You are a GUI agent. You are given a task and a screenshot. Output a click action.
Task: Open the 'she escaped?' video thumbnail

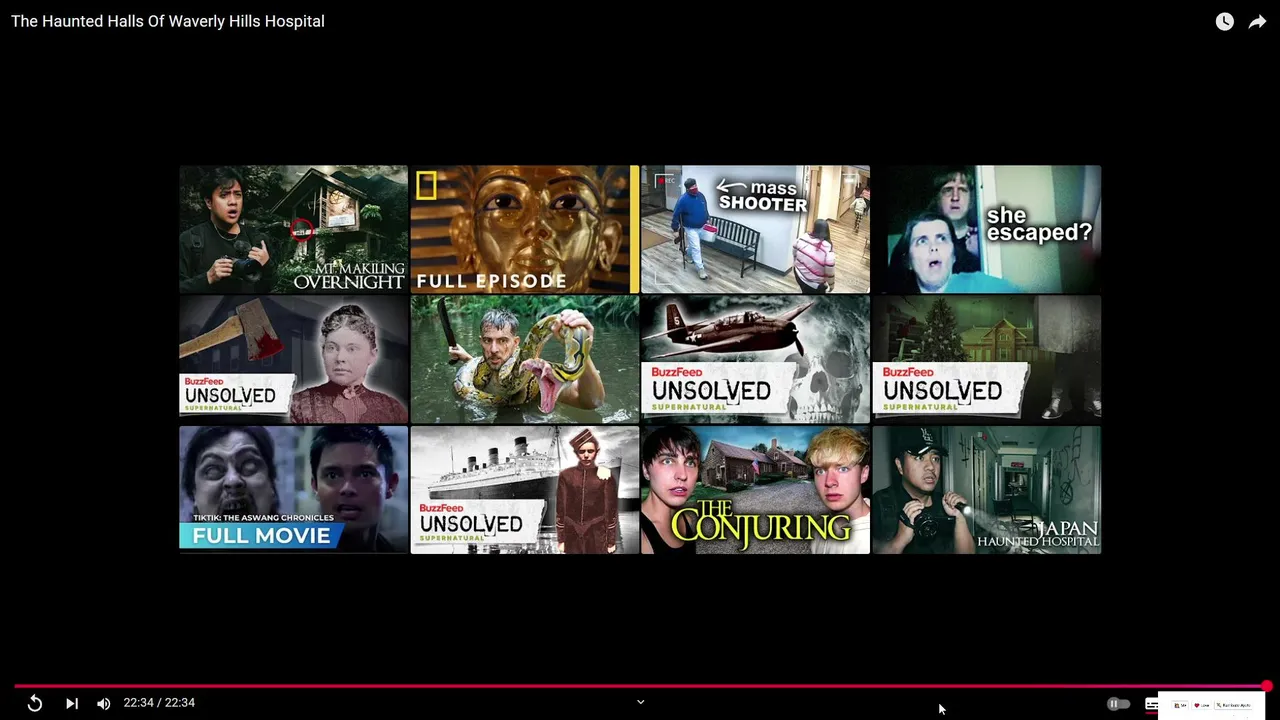[x=987, y=229]
